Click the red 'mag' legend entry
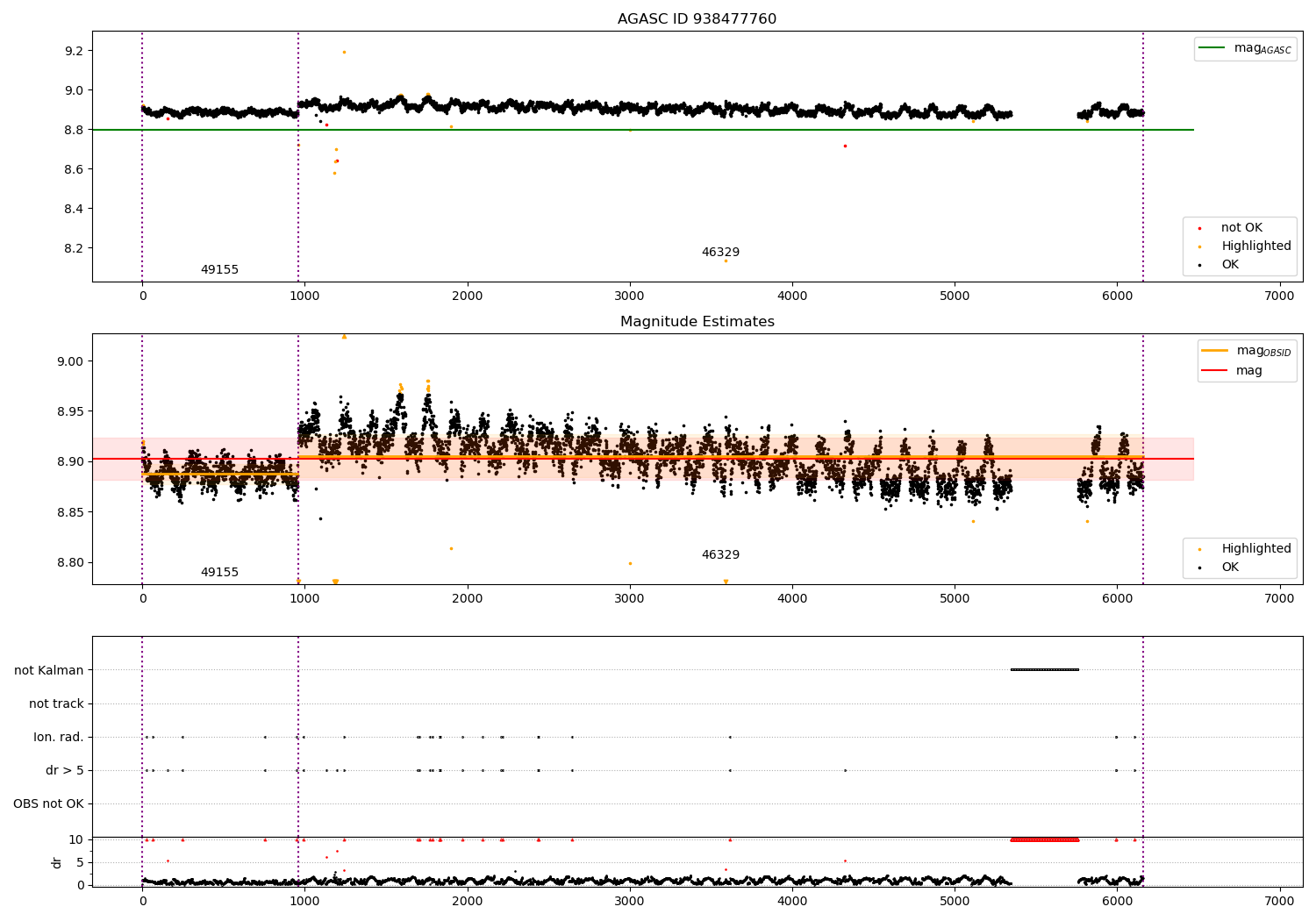Viewport: 1316px width, 921px height. [x=1232, y=371]
